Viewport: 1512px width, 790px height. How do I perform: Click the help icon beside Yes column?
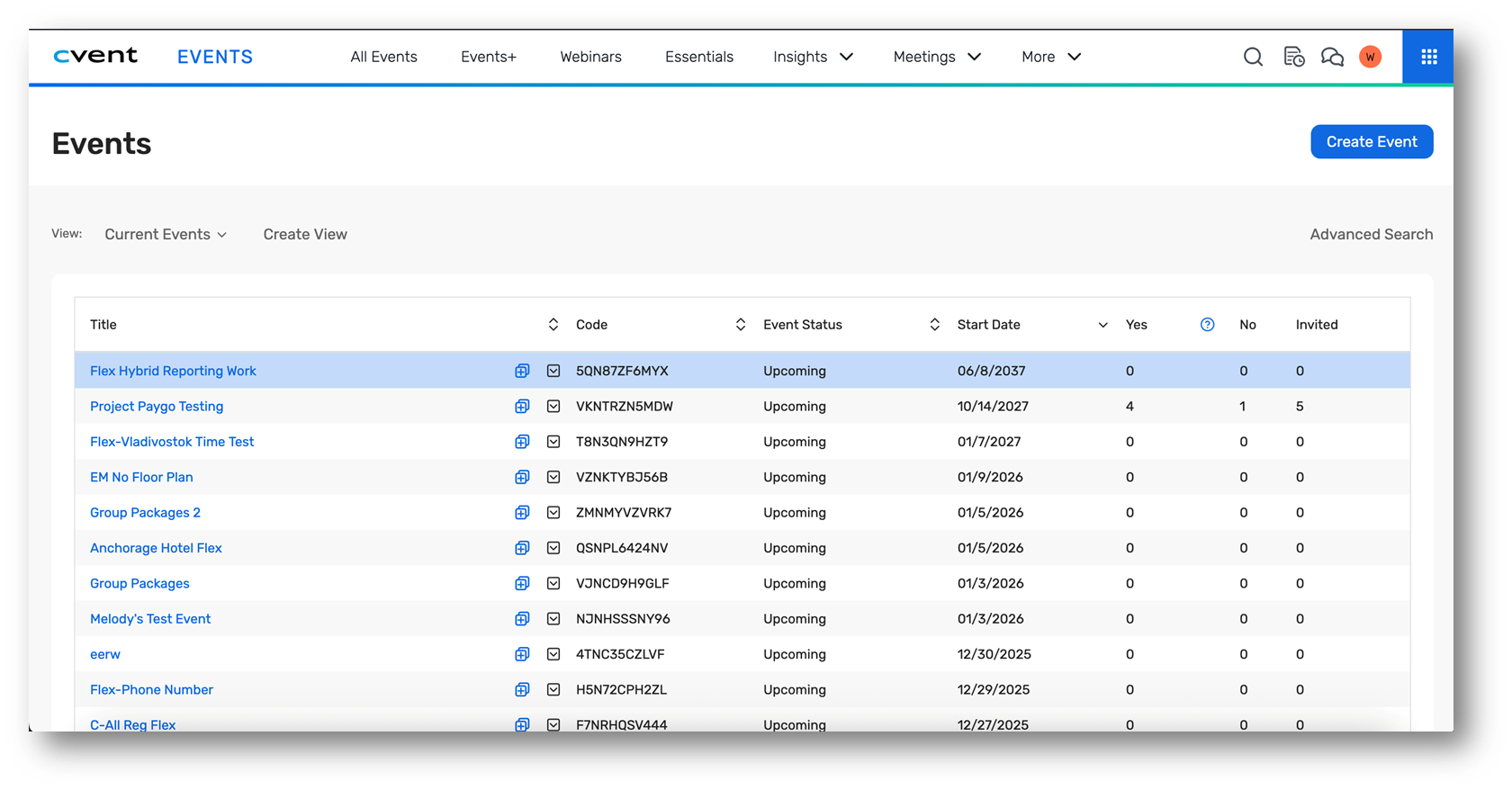[x=1207, y=325]
